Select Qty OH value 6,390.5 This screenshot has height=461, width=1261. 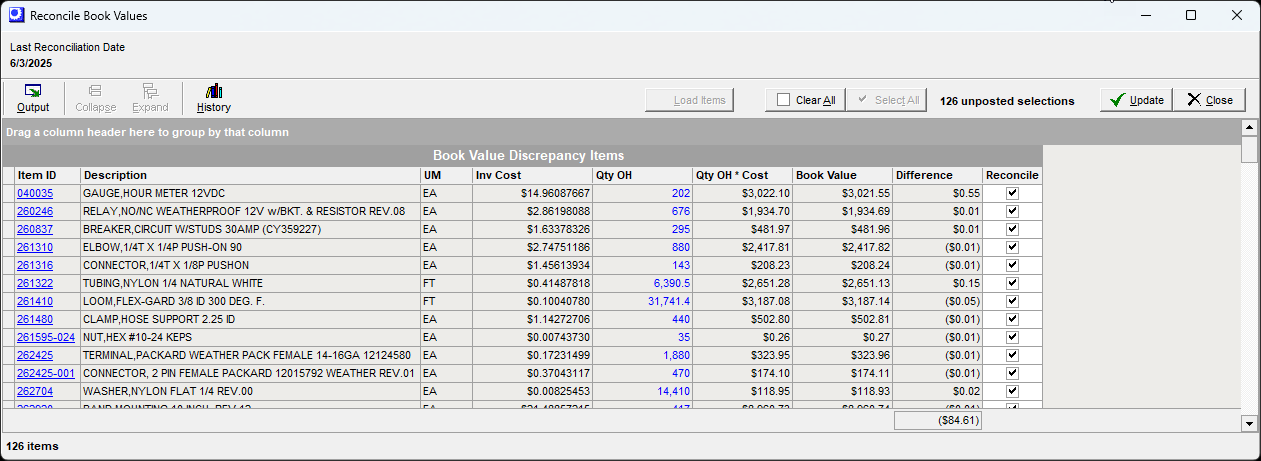coord(672,283)
